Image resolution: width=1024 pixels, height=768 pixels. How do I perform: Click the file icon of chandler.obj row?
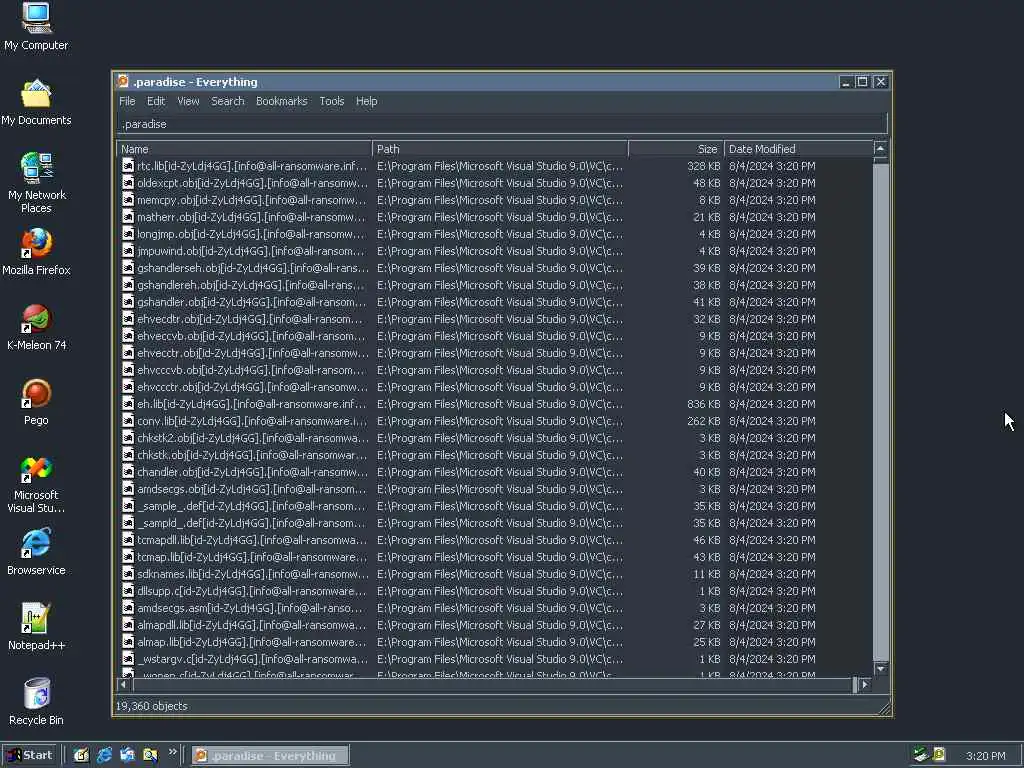pos(128,472)
